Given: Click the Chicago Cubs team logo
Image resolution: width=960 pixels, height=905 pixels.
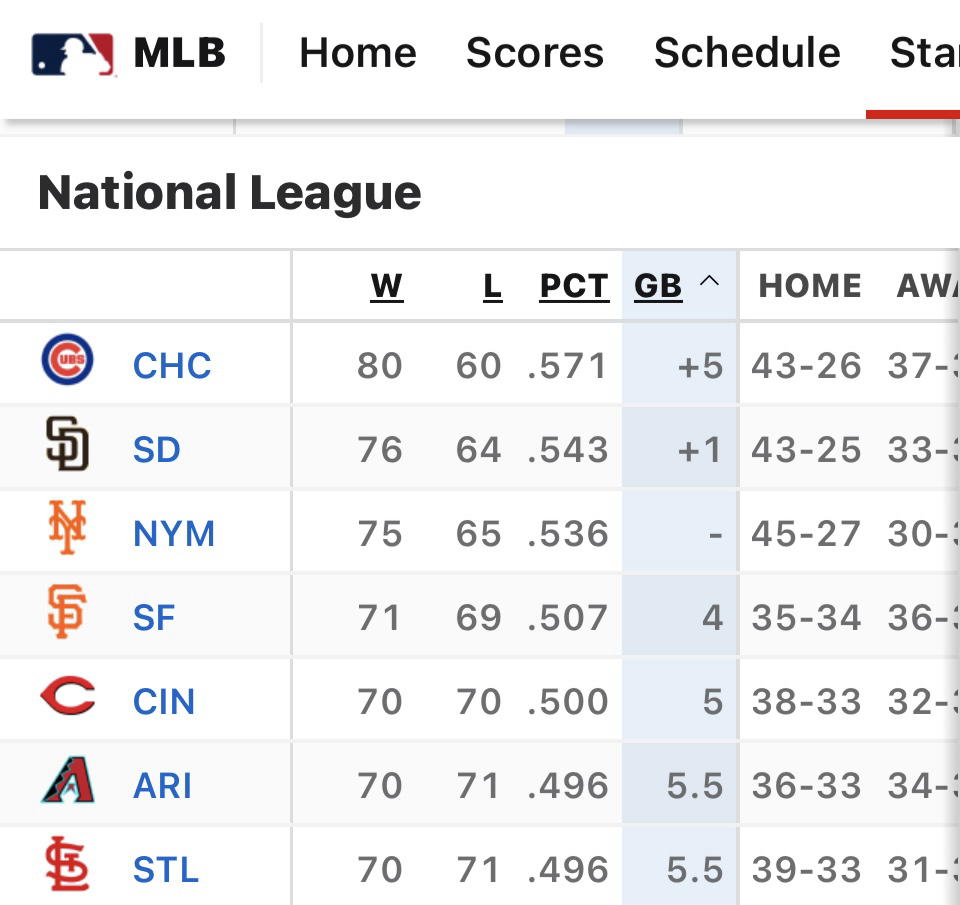Looking at the screenshot, I should click(x=67, y=361).
